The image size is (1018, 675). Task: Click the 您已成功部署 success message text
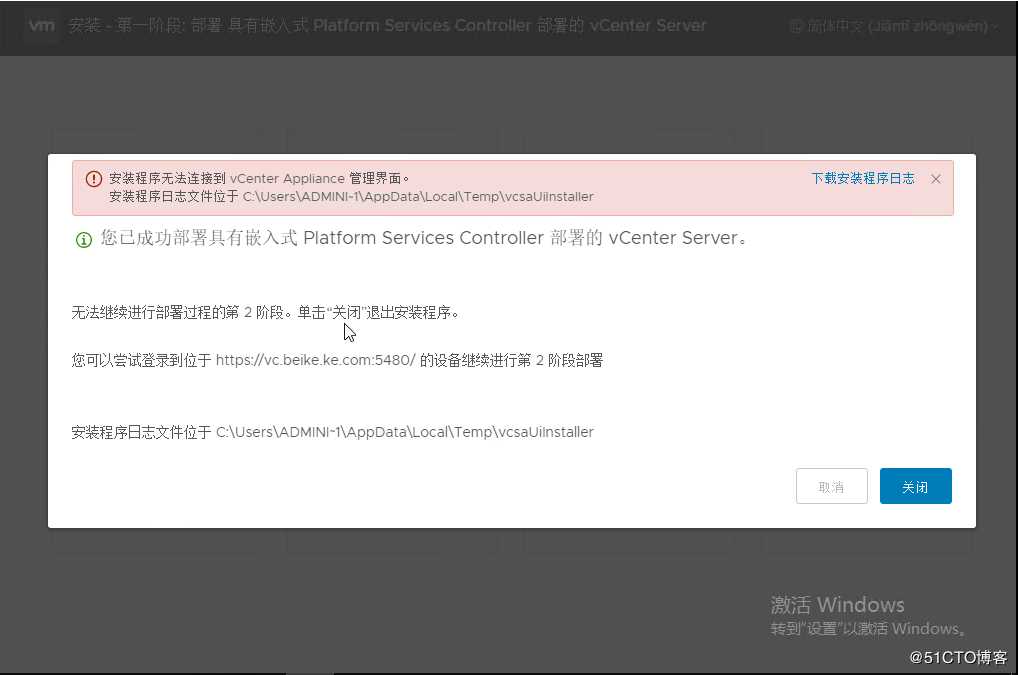[423, 238]
